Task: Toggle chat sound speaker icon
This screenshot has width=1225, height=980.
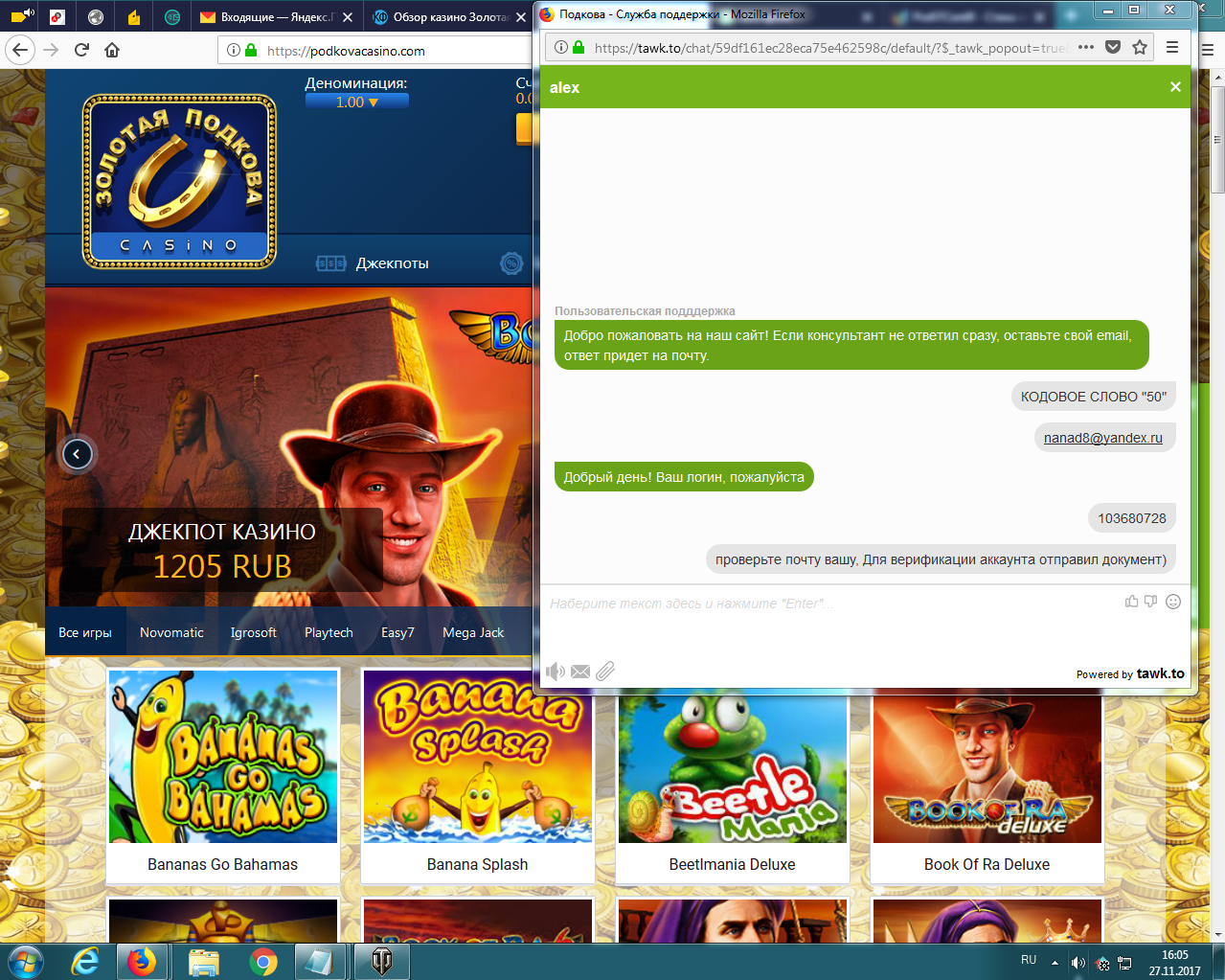Action: (x=556, y=672)
